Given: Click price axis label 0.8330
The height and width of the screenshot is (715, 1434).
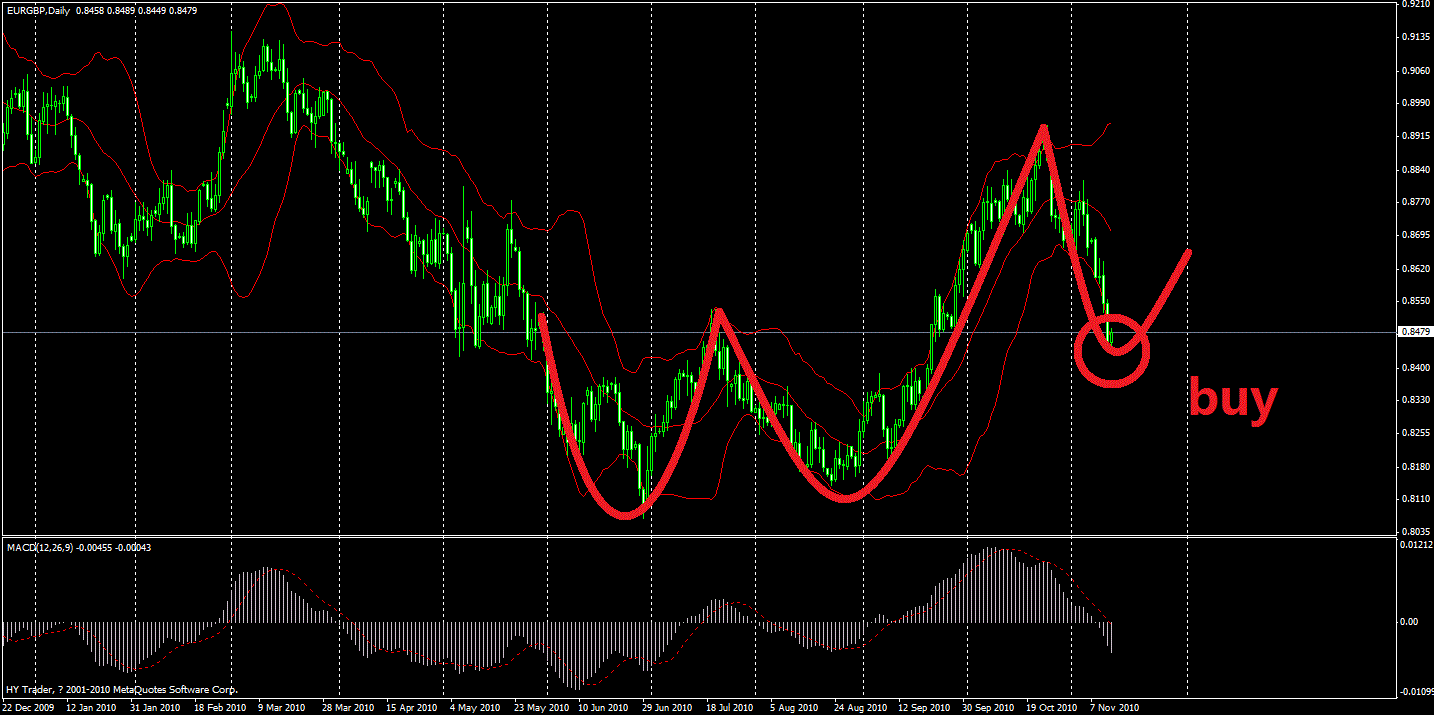Looking at the screenshot, I should pos(1415,400).
